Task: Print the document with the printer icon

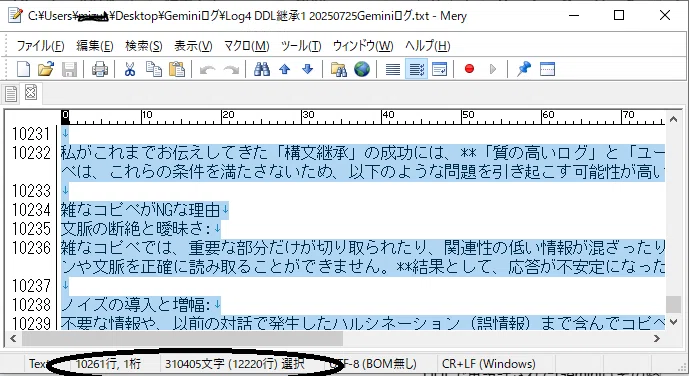Action: [x=100, y=69]
